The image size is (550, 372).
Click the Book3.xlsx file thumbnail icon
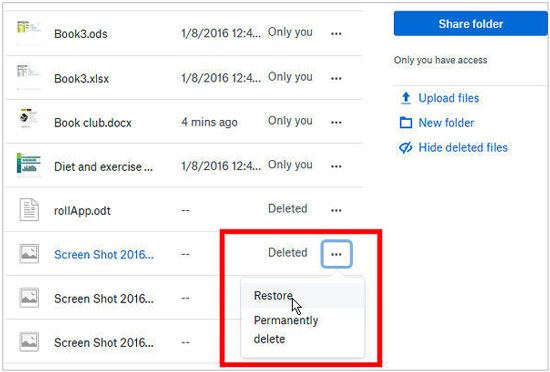pyautogui.click(x=29, y=76)
